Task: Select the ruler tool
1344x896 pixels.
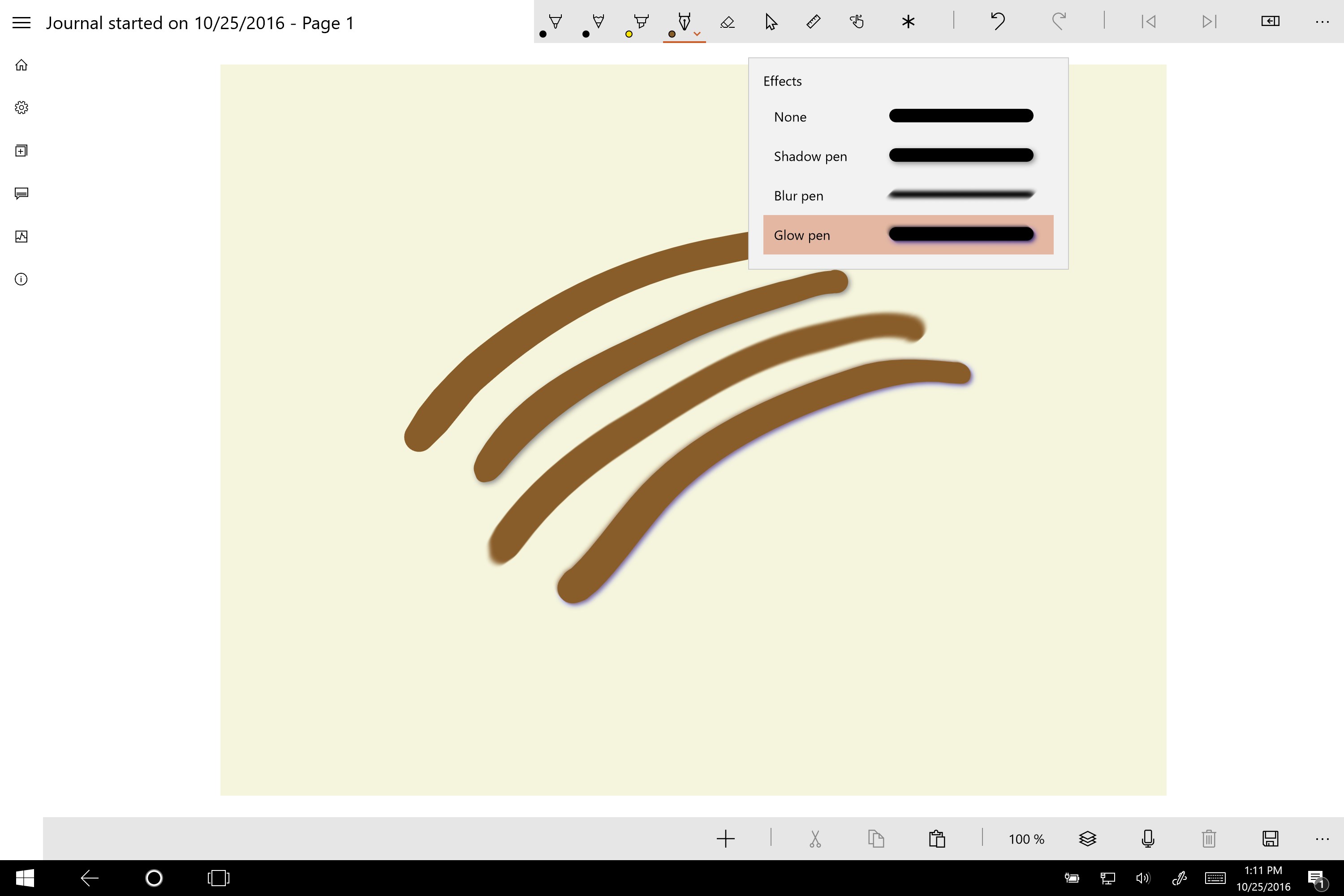Action: coord(813,22)
